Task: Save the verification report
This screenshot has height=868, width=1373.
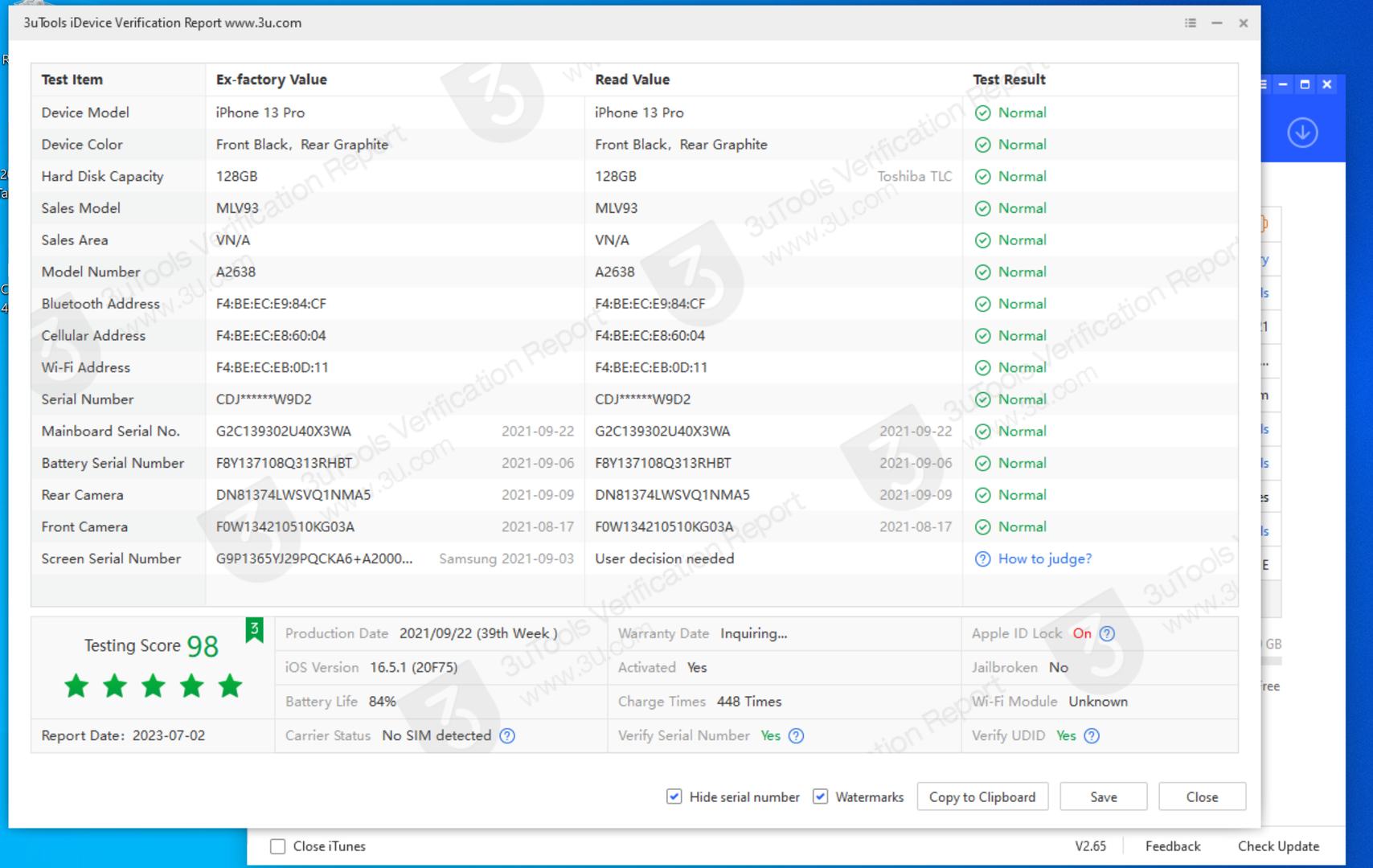Action: [x=1103, y=796]
